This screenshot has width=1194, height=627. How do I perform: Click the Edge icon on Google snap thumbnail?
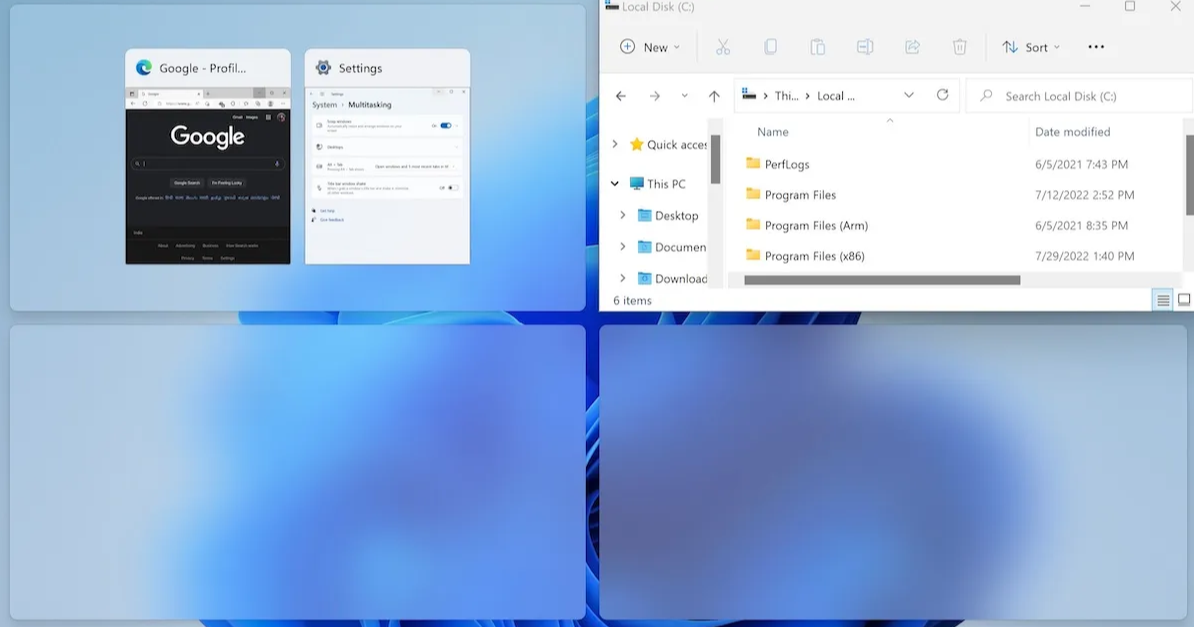(144, 68)
